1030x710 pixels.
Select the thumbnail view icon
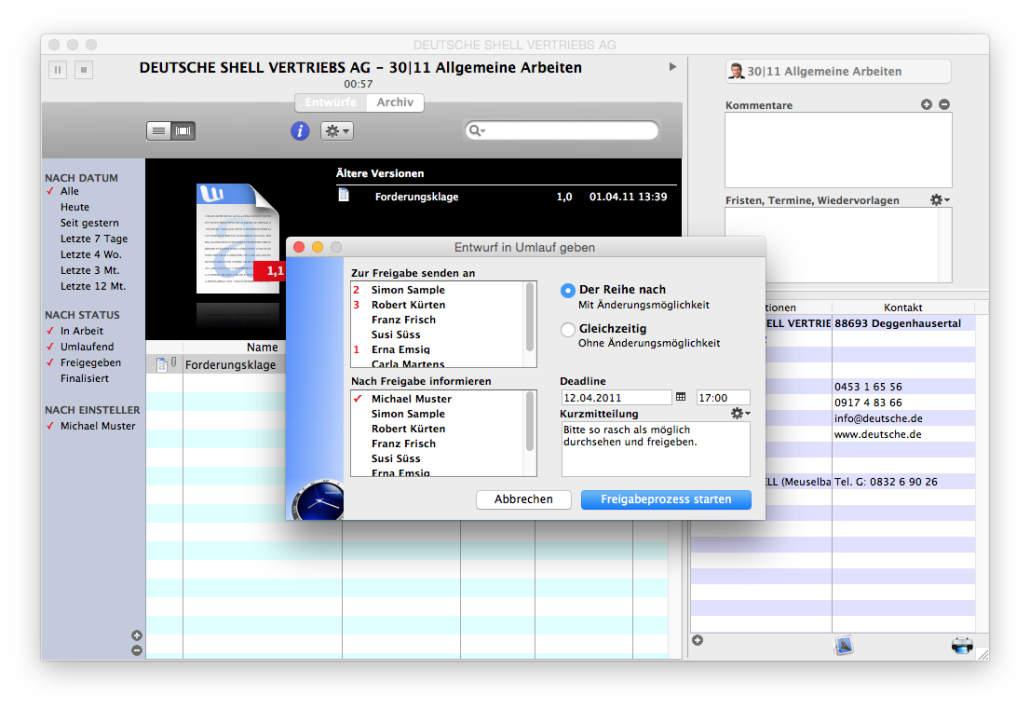pyautogui.click(x=184, y=130)
